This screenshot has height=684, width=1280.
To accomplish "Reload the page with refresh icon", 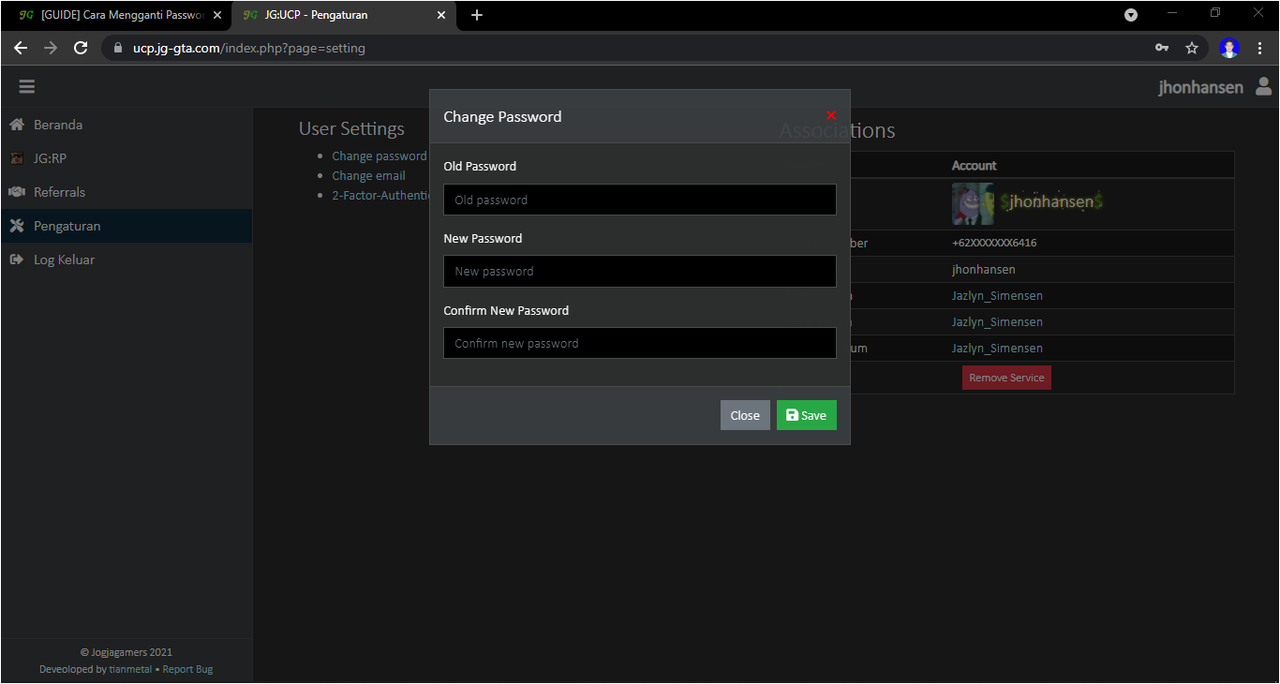I will [81, 48].
